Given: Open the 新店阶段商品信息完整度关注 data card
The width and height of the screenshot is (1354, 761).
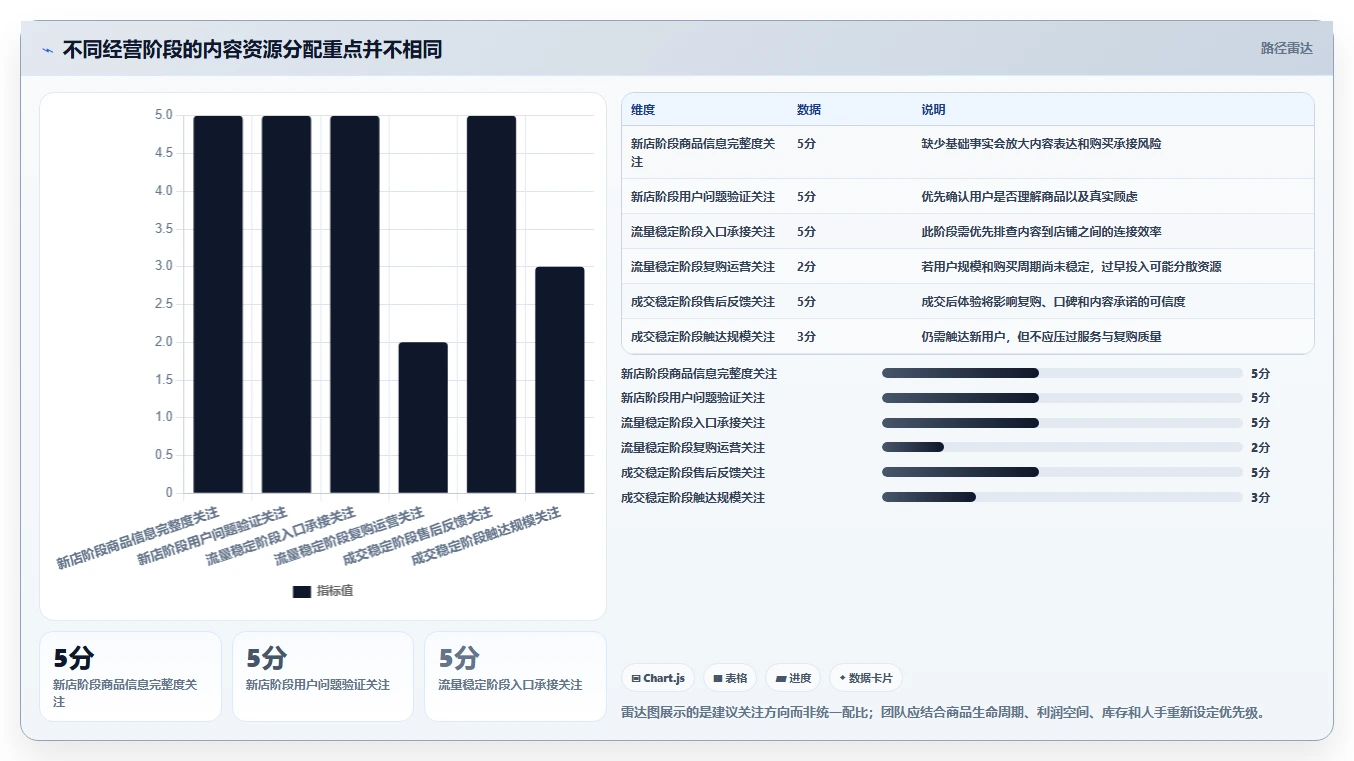Looking at the screenshot, I should pyautogui.click(x=130, y=676).
